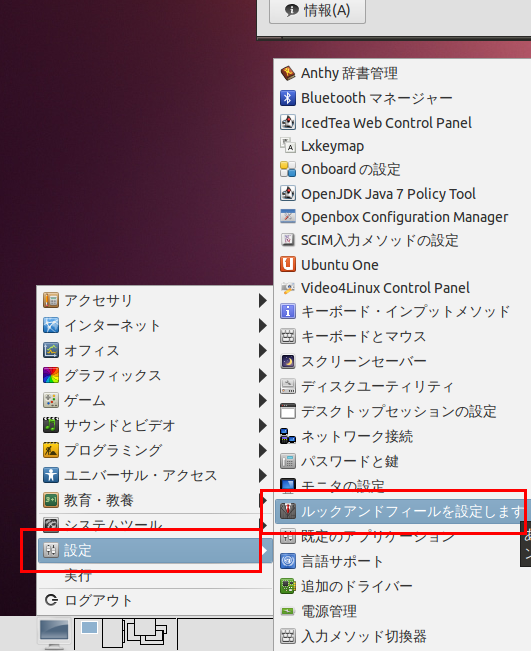Expand the インターネット submenu arrow
Screen dimensions: 531x651
click(x=262, y=326)
